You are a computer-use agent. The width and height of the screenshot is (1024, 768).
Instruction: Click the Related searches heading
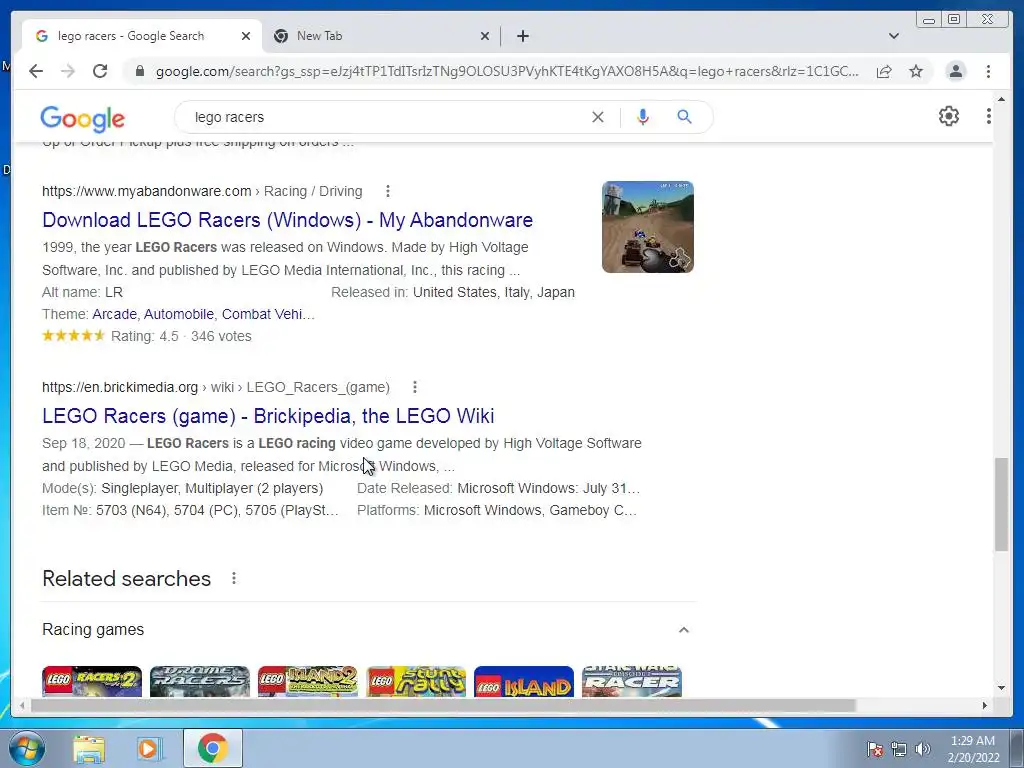[127, 579]
